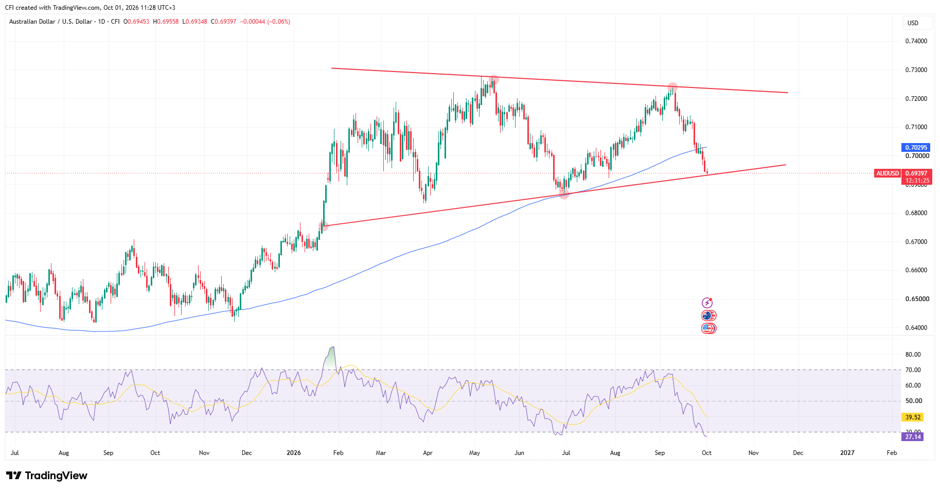The height and width of the screenshot is (491, 940).
Task: Click the 50.00 RSI axis label
Action: point(913,401)
